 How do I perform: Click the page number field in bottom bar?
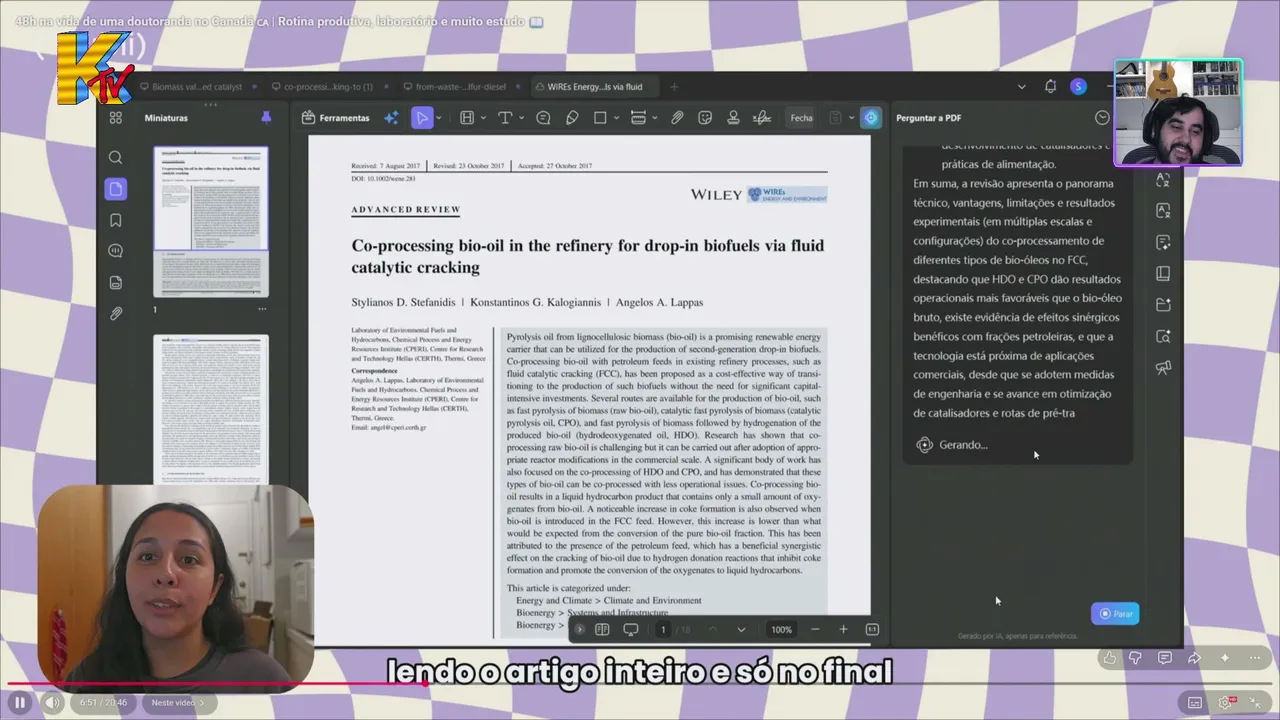662,630
